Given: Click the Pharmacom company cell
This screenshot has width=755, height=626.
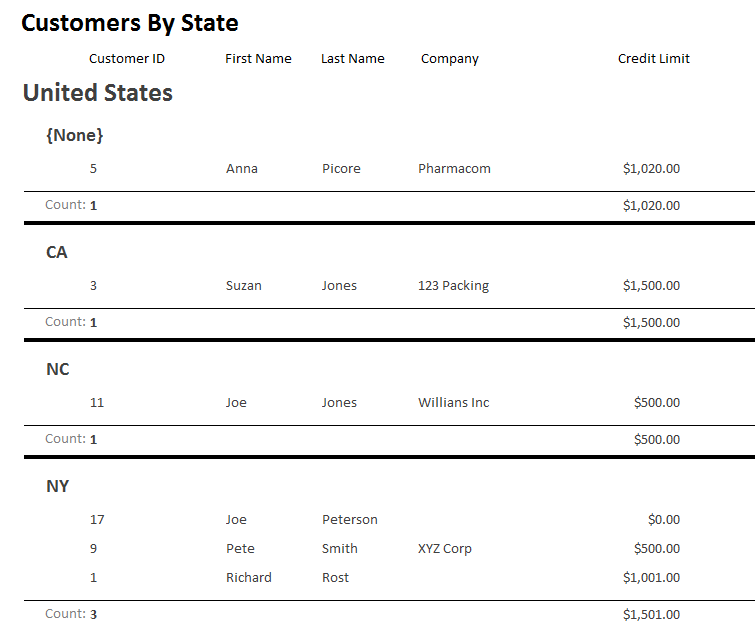Looking at the screenshot, I should coord(454,169).
